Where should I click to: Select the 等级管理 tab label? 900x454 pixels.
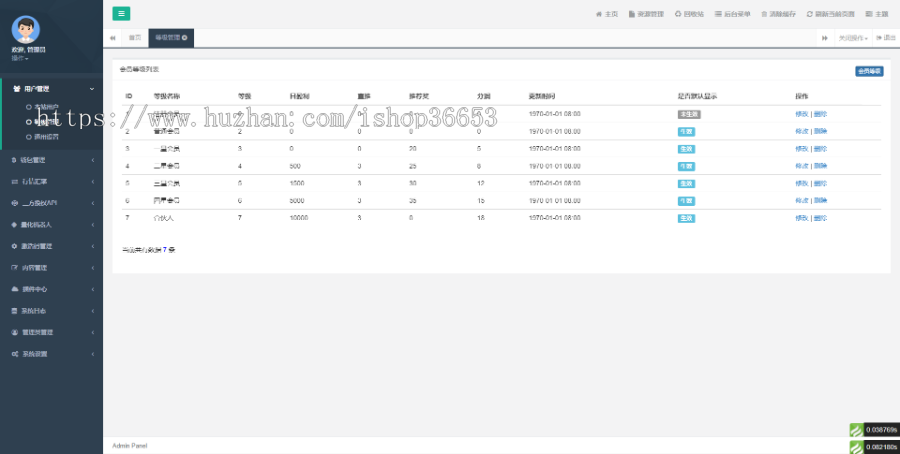[x=168, y=37]
